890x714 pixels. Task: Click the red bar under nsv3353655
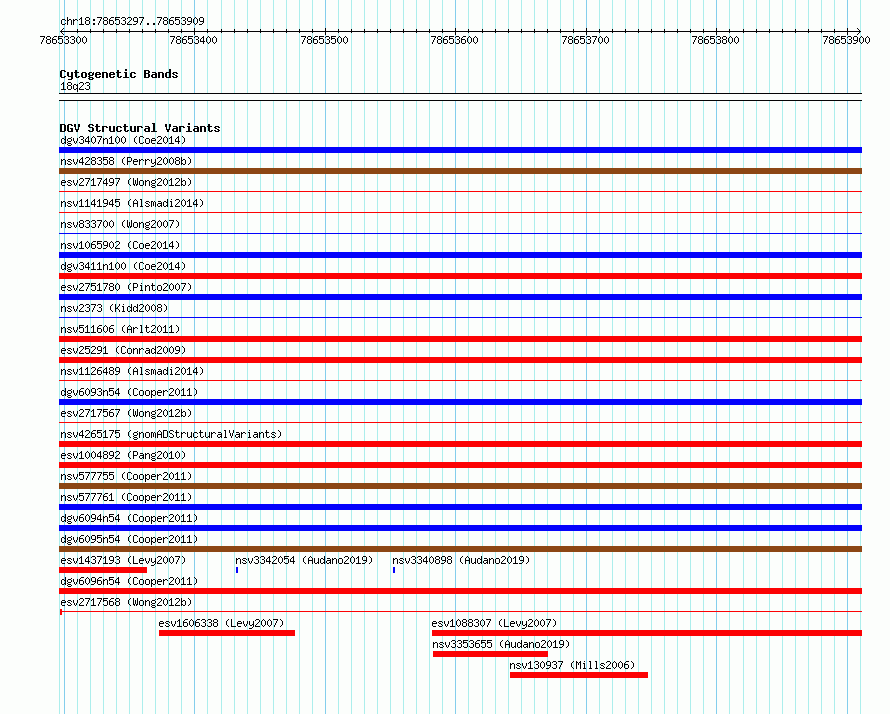490,654
